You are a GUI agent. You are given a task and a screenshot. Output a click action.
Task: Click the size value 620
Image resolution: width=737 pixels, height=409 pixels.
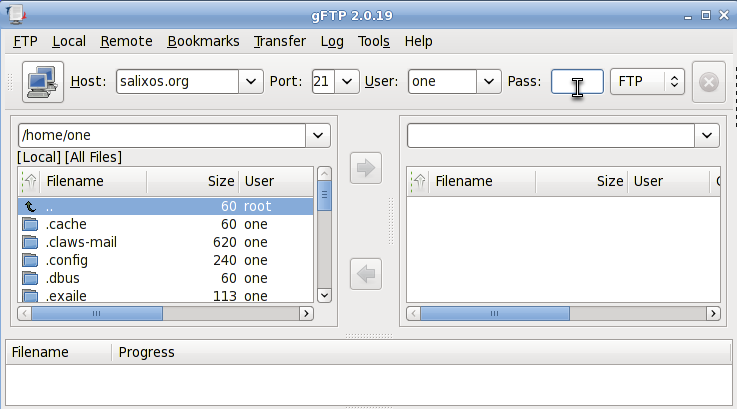(x=225, y=243)
